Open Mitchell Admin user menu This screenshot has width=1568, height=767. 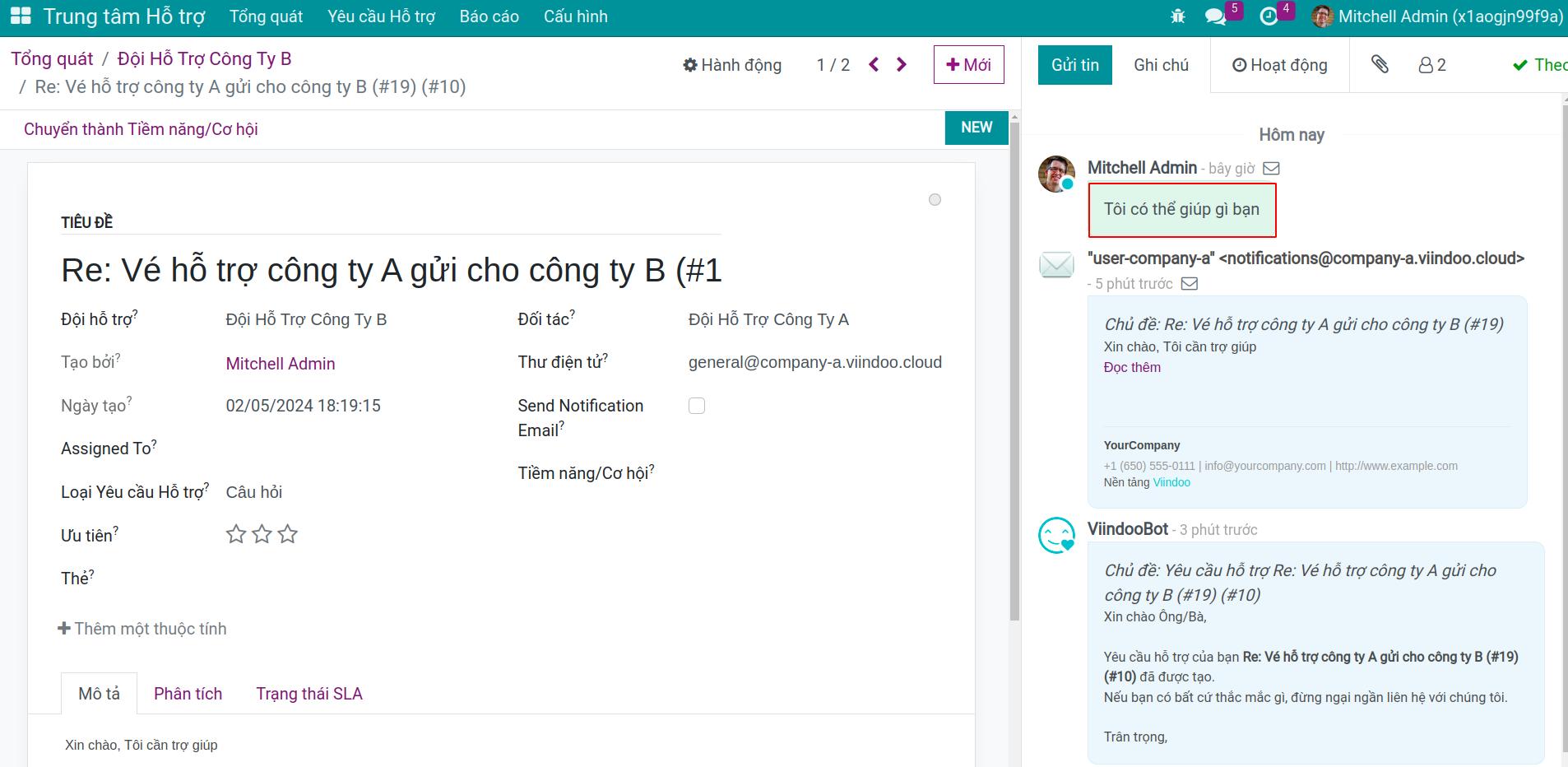pyautogui.click(x=1437, y=16)
